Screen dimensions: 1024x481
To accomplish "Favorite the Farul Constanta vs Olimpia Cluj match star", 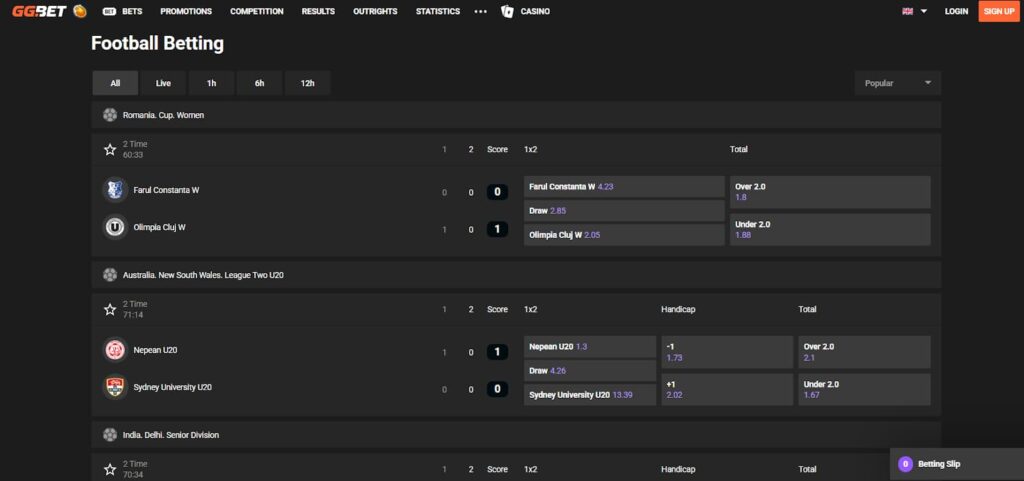I will (110, 149).
